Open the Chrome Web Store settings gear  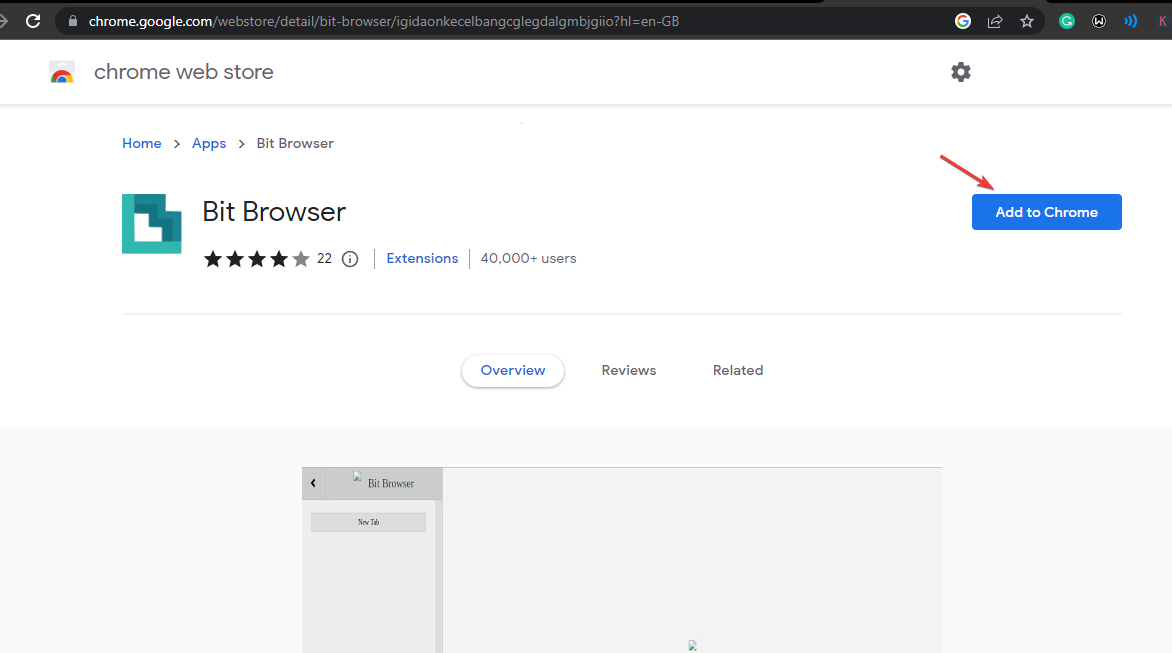[x=960, y=72]
